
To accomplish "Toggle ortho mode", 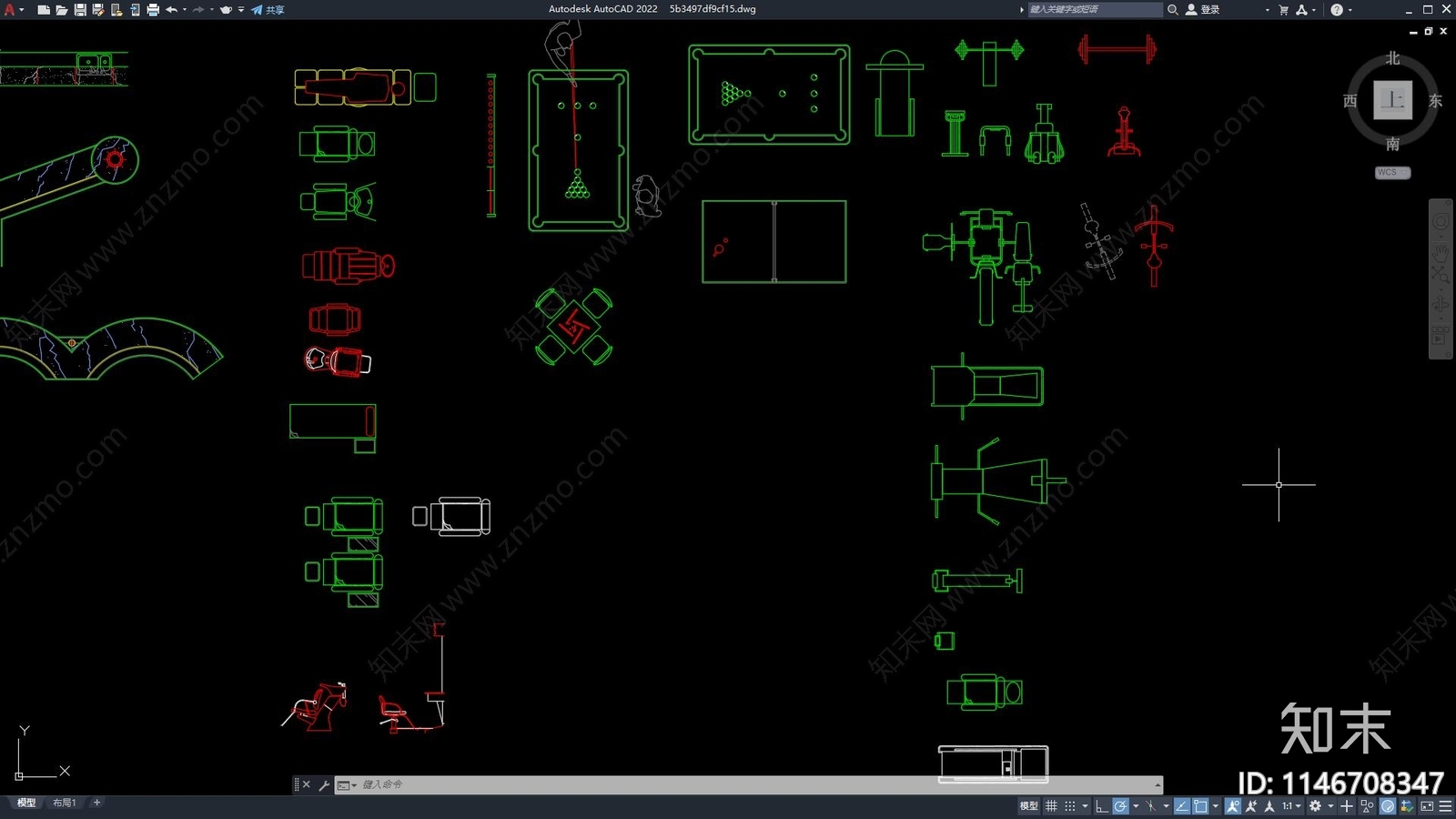I will click(x=1102, y=806).
